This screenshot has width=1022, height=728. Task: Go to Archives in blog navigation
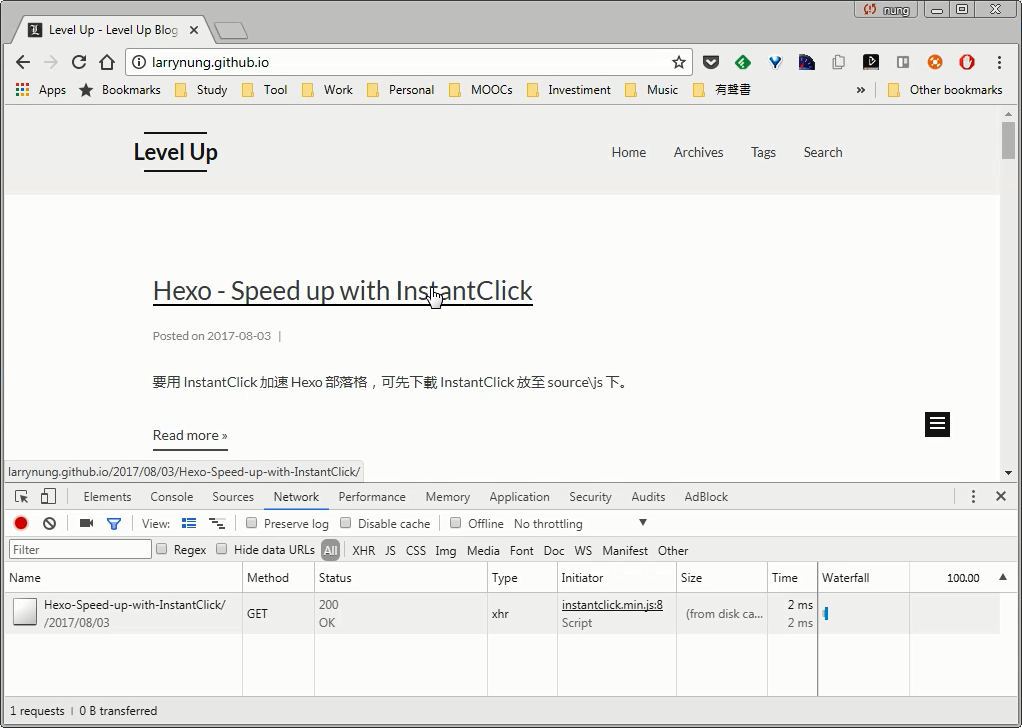coord(699,153)
